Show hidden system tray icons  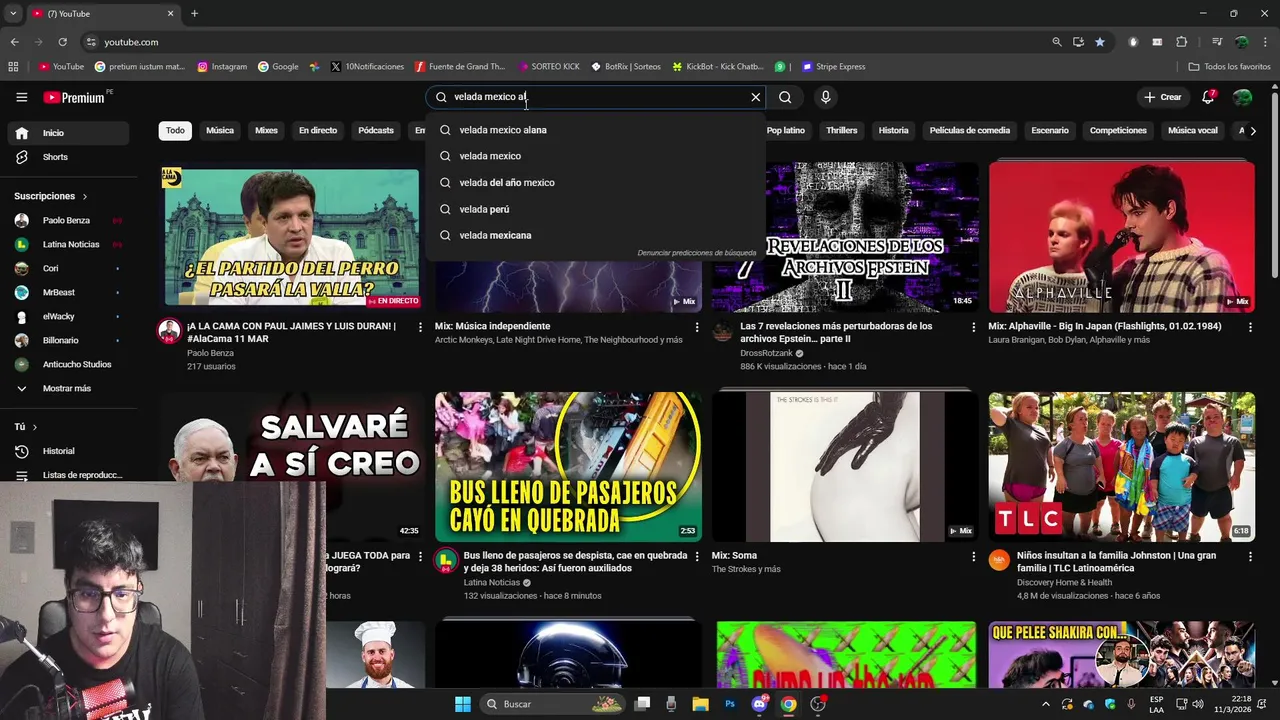(1046, 704)
